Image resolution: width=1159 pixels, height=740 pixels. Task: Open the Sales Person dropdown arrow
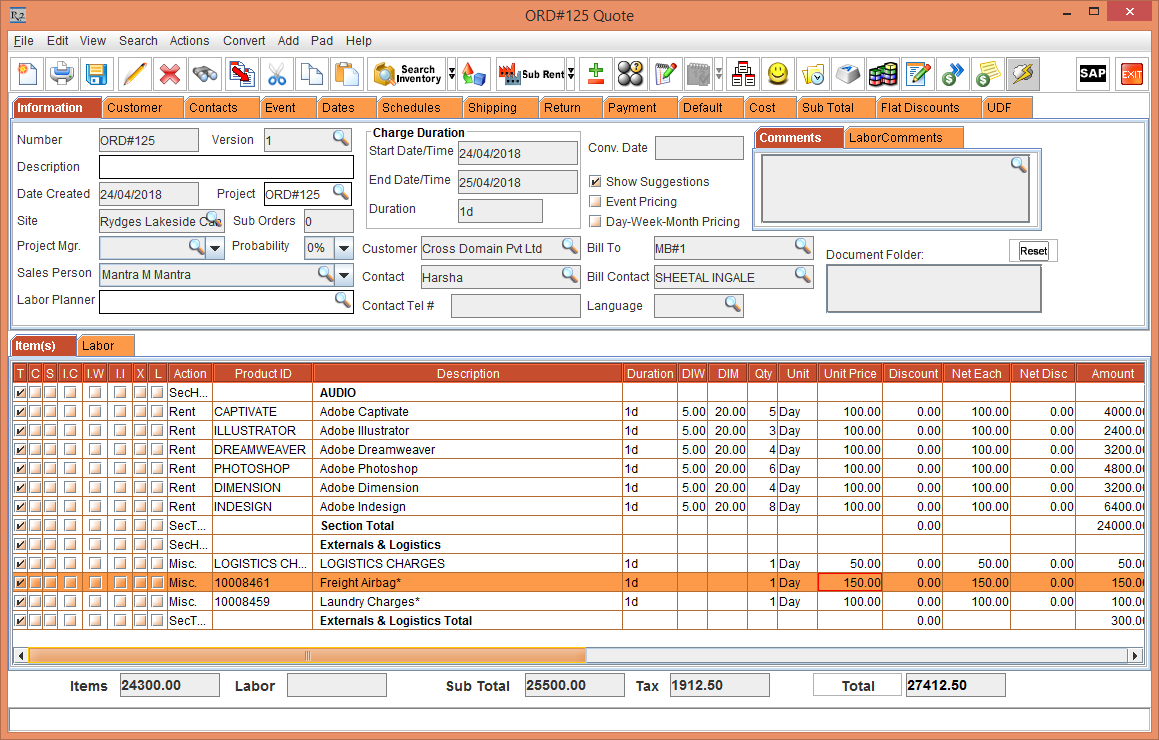(x=344, y=275)
